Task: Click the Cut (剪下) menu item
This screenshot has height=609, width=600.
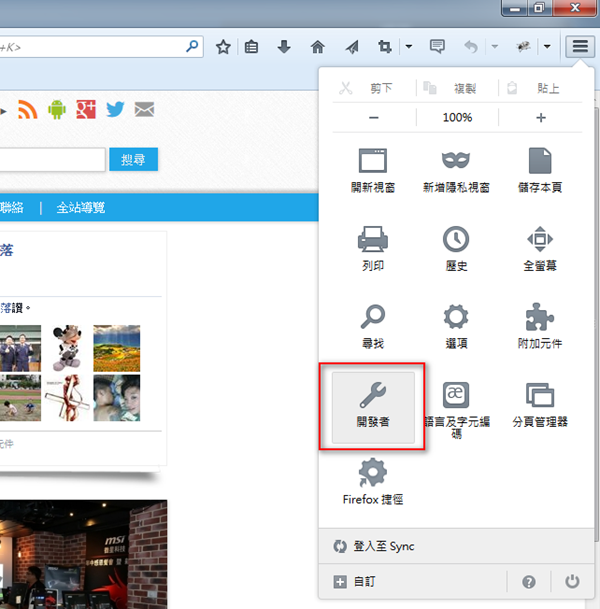Action: click(x=367, y=88)
